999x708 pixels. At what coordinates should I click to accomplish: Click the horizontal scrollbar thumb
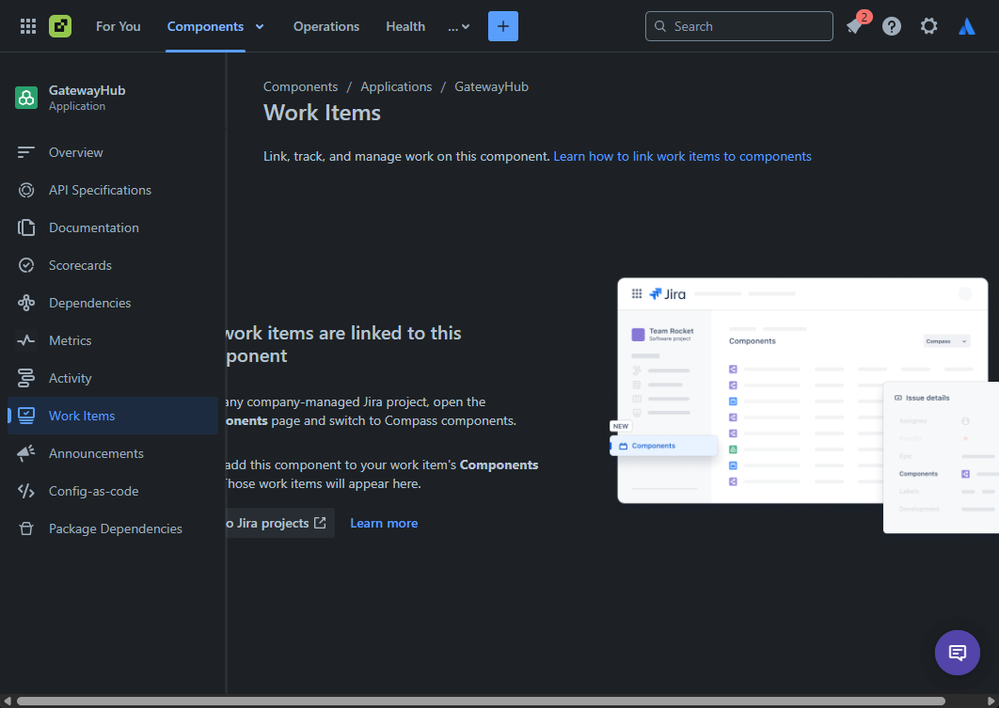481,701
